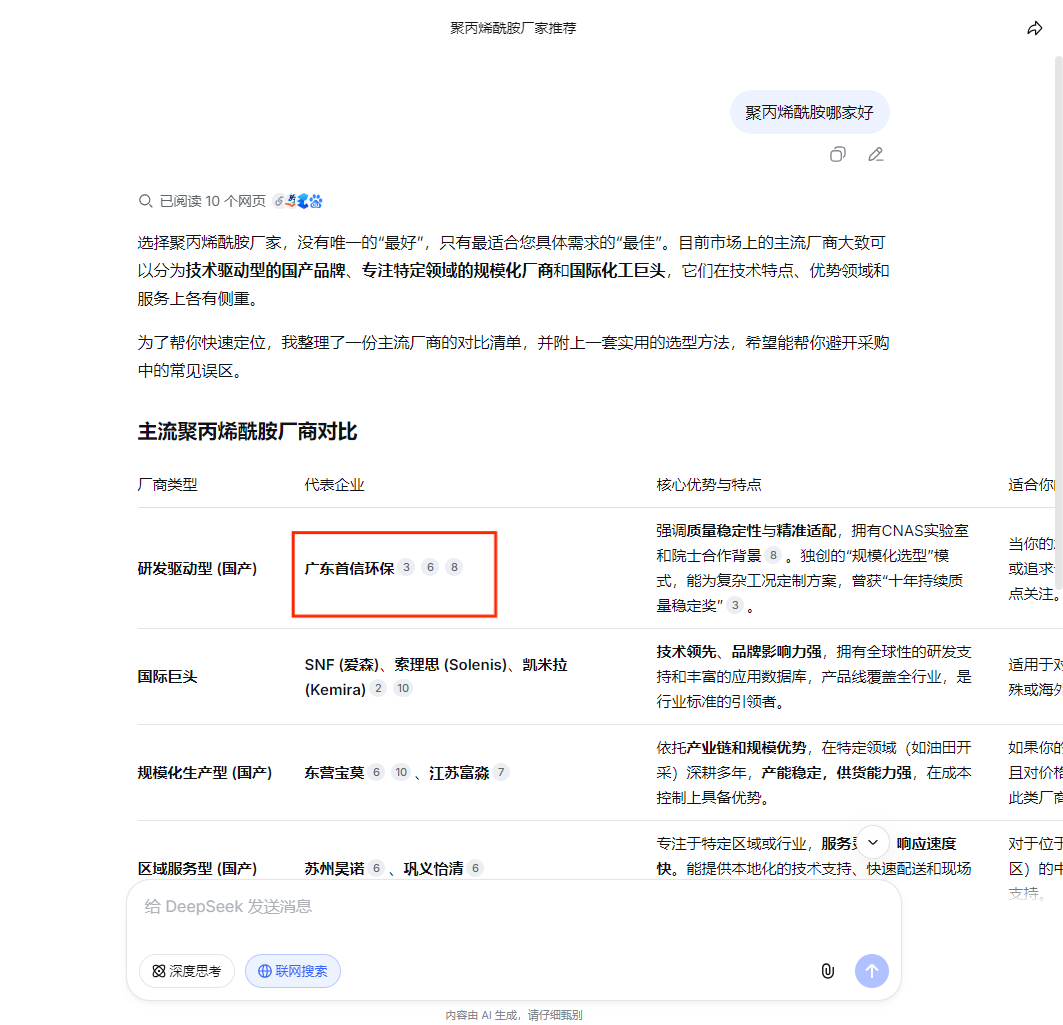This screenshot has height=1025, width=1063.
Task: Open citation 8 beside 广东首信环保
Action: click(x=454, y=566)
